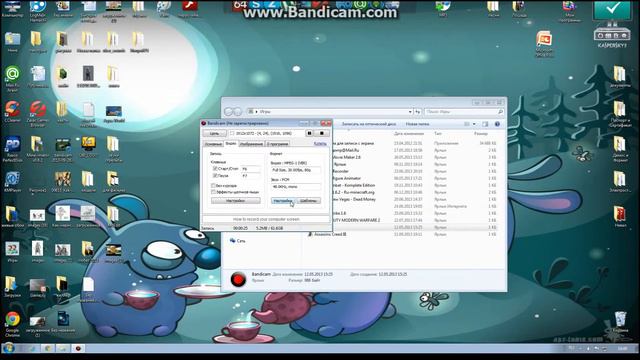Click Записать на оптический диск in Explorer
The width and height of the screenshot is (640, 360).
(x=368, y=124)
